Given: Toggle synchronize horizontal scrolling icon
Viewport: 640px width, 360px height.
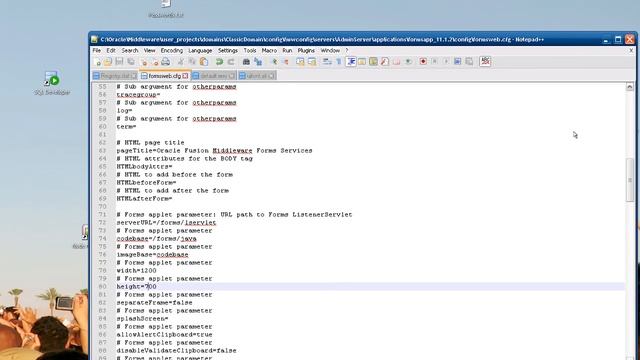Looking at the screenshot, I should coord(312,62).
